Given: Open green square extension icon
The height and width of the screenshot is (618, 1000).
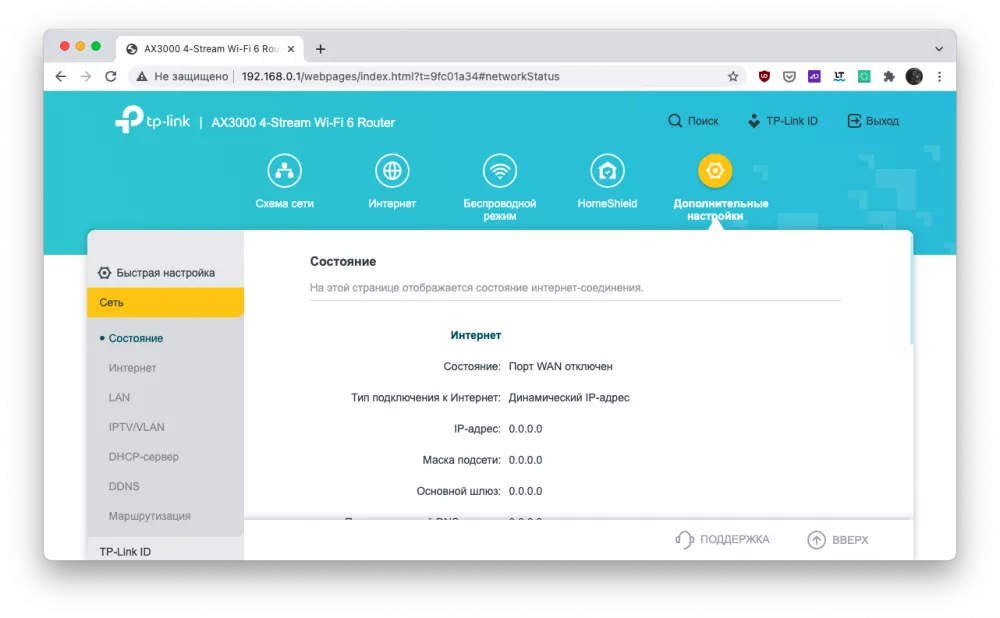Looking at the screenshot, I should coord(864,77).
